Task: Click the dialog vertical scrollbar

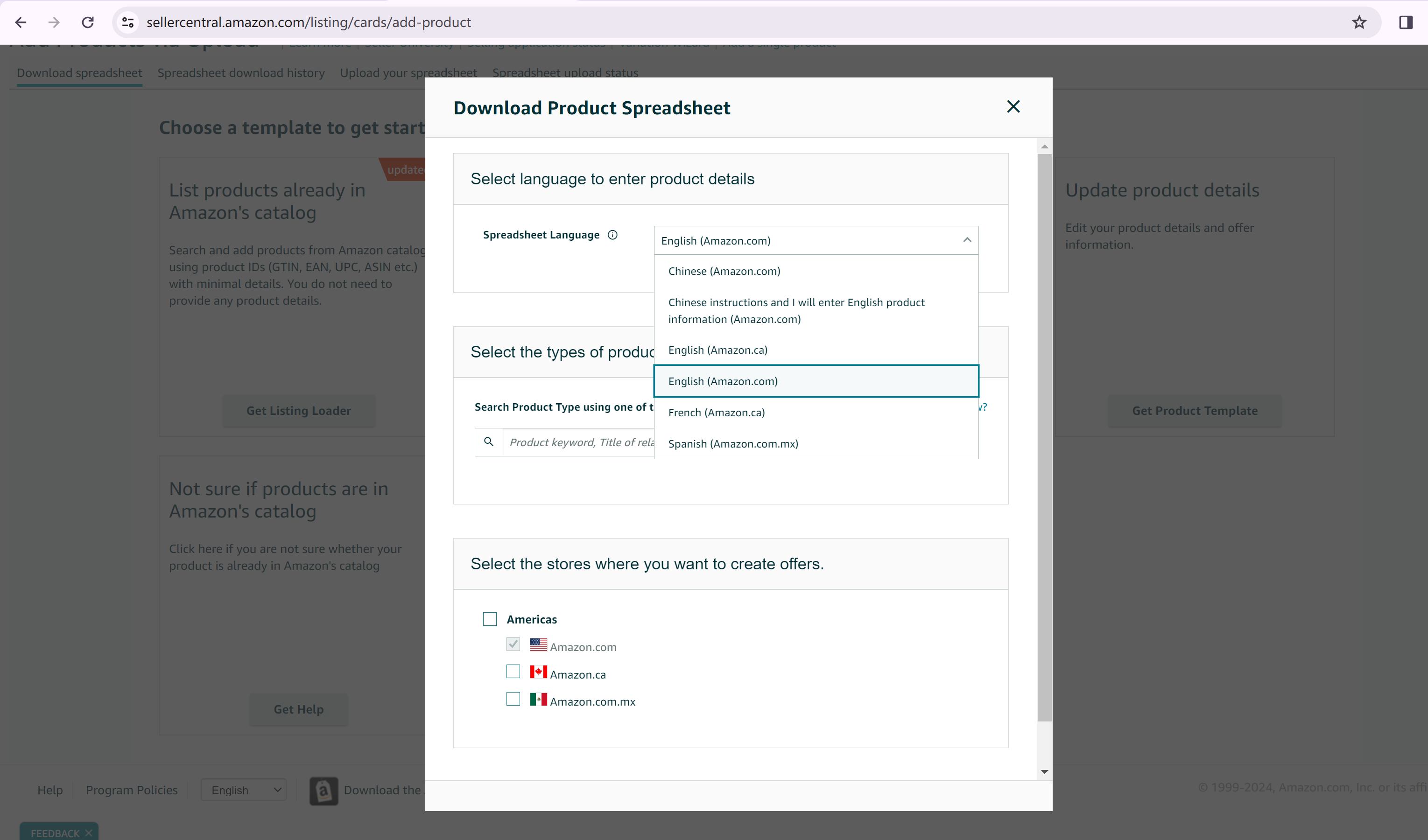Action: click(1044, 437)
